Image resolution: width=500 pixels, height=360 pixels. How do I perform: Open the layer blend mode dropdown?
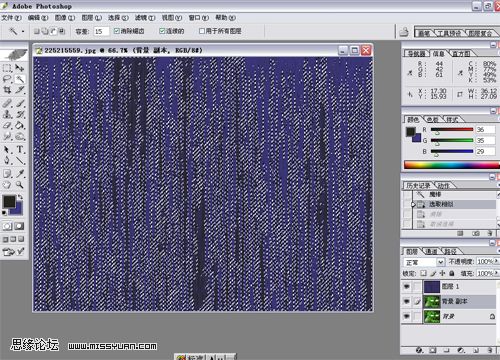click(x=424, y=262)
